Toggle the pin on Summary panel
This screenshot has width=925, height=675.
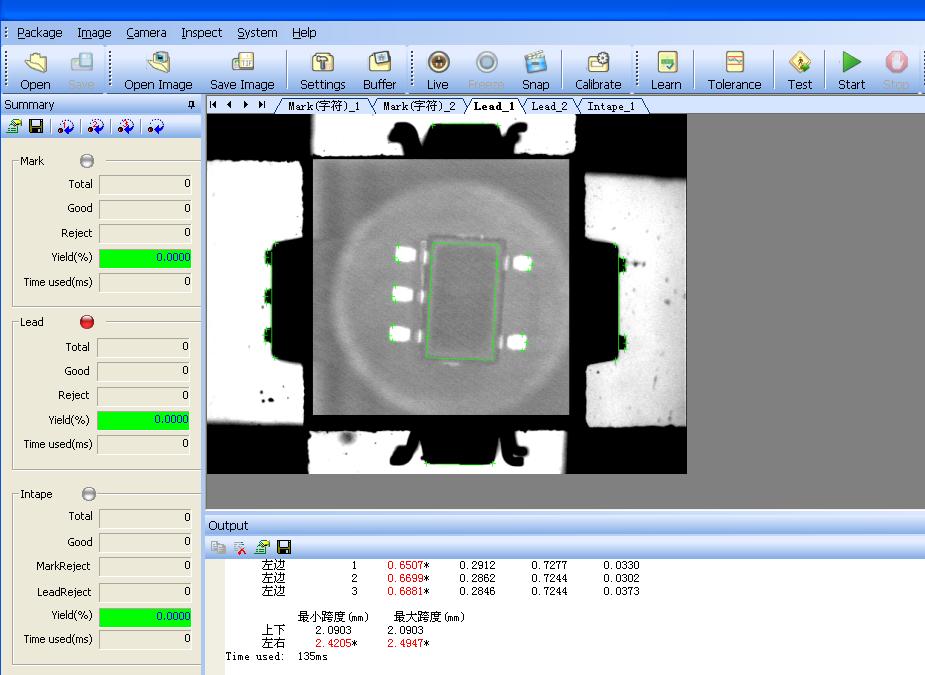[191, 105]
